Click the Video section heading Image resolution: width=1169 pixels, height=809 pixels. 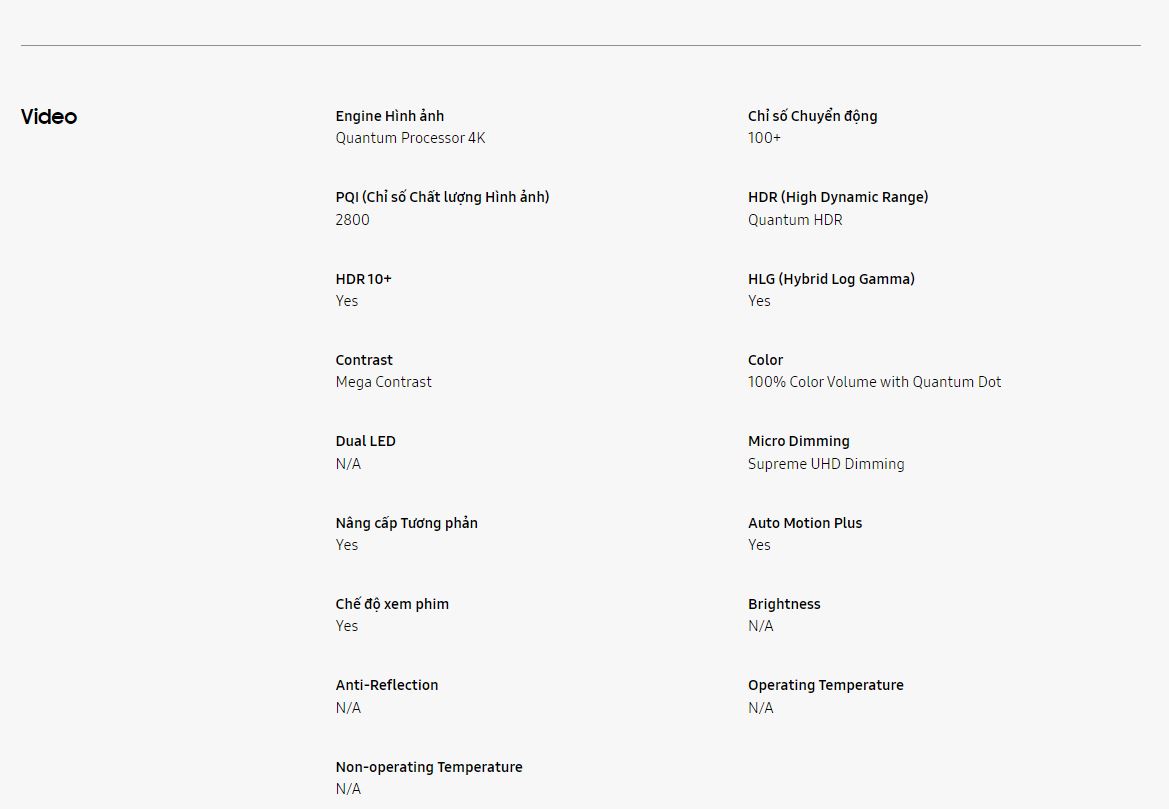point(49,117)
